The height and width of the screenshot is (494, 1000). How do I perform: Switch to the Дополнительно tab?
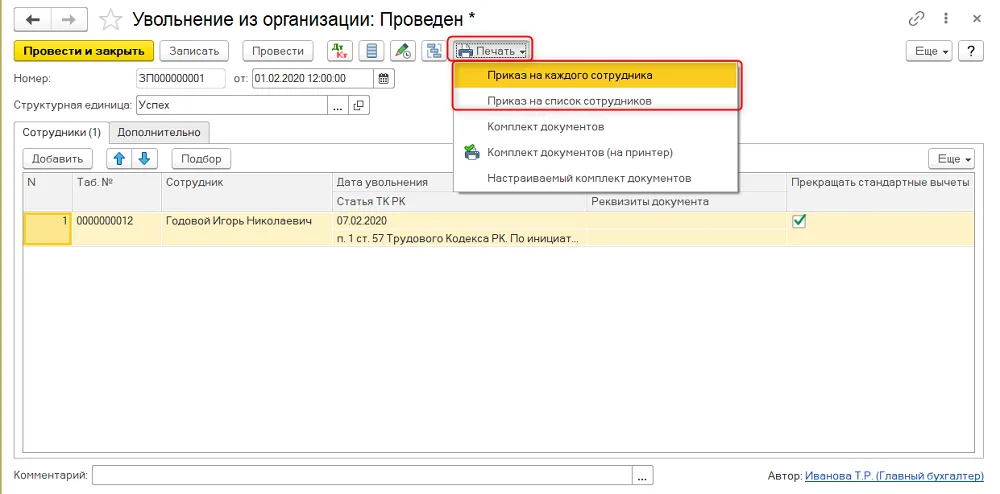pos(159,133)
